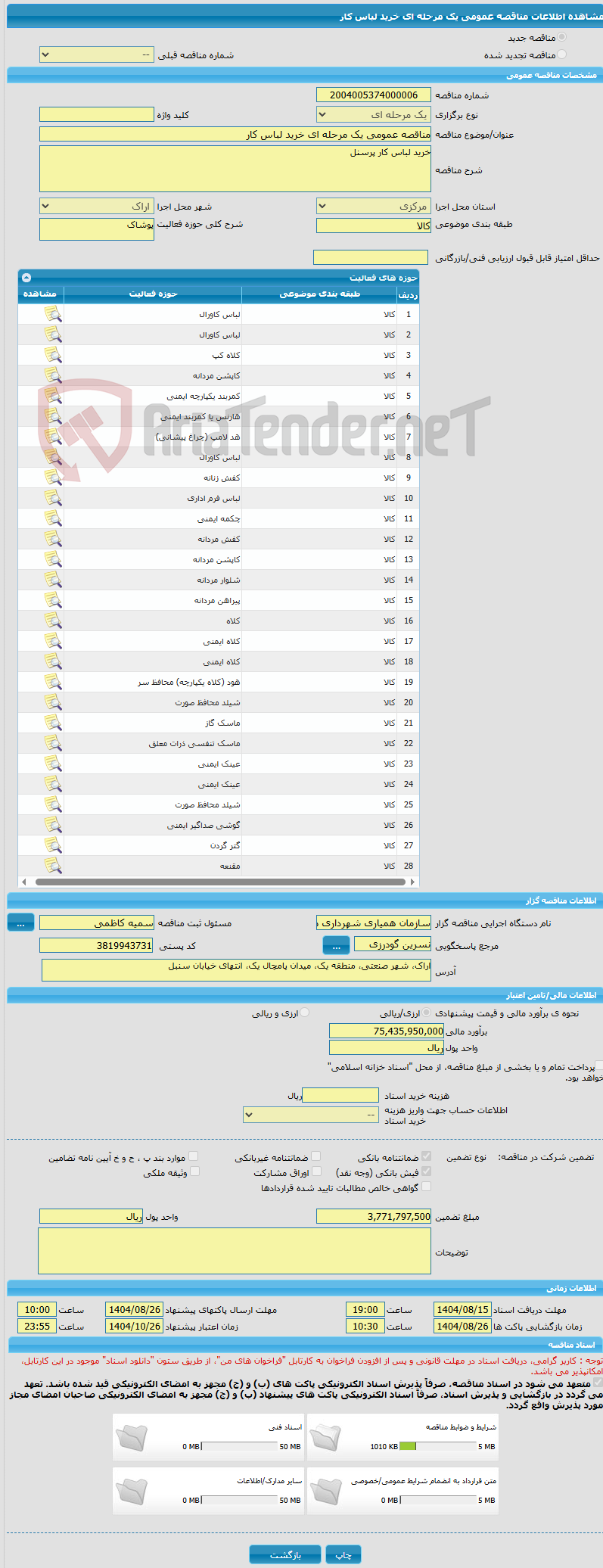Toggle the ضمانتنامه غیربانکی checkbox

316,1156
